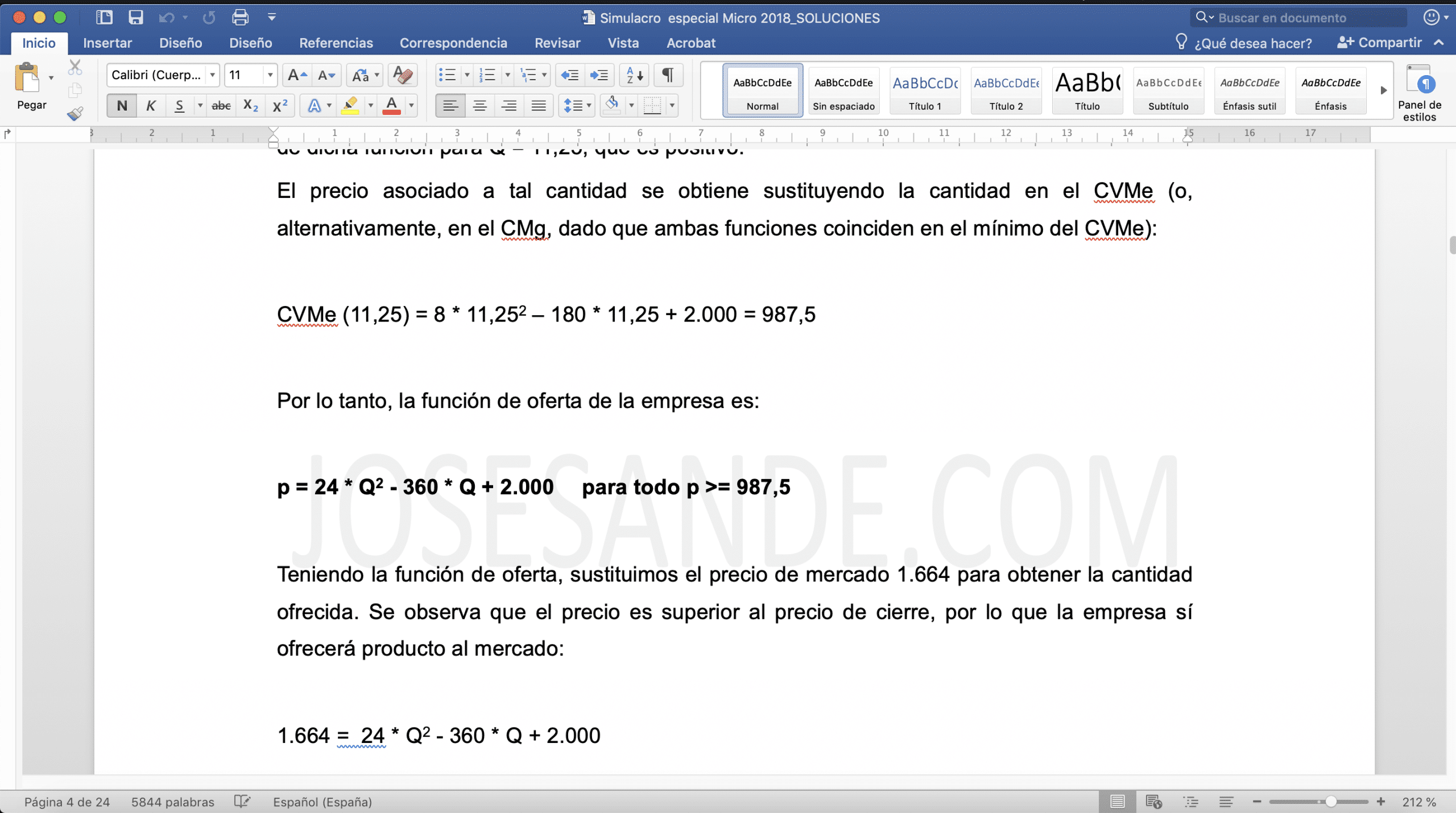The width and height of the screenshot is (1456, 813).
Task: Open the highlight color dropdown arrow
Action: coord(370,106)
